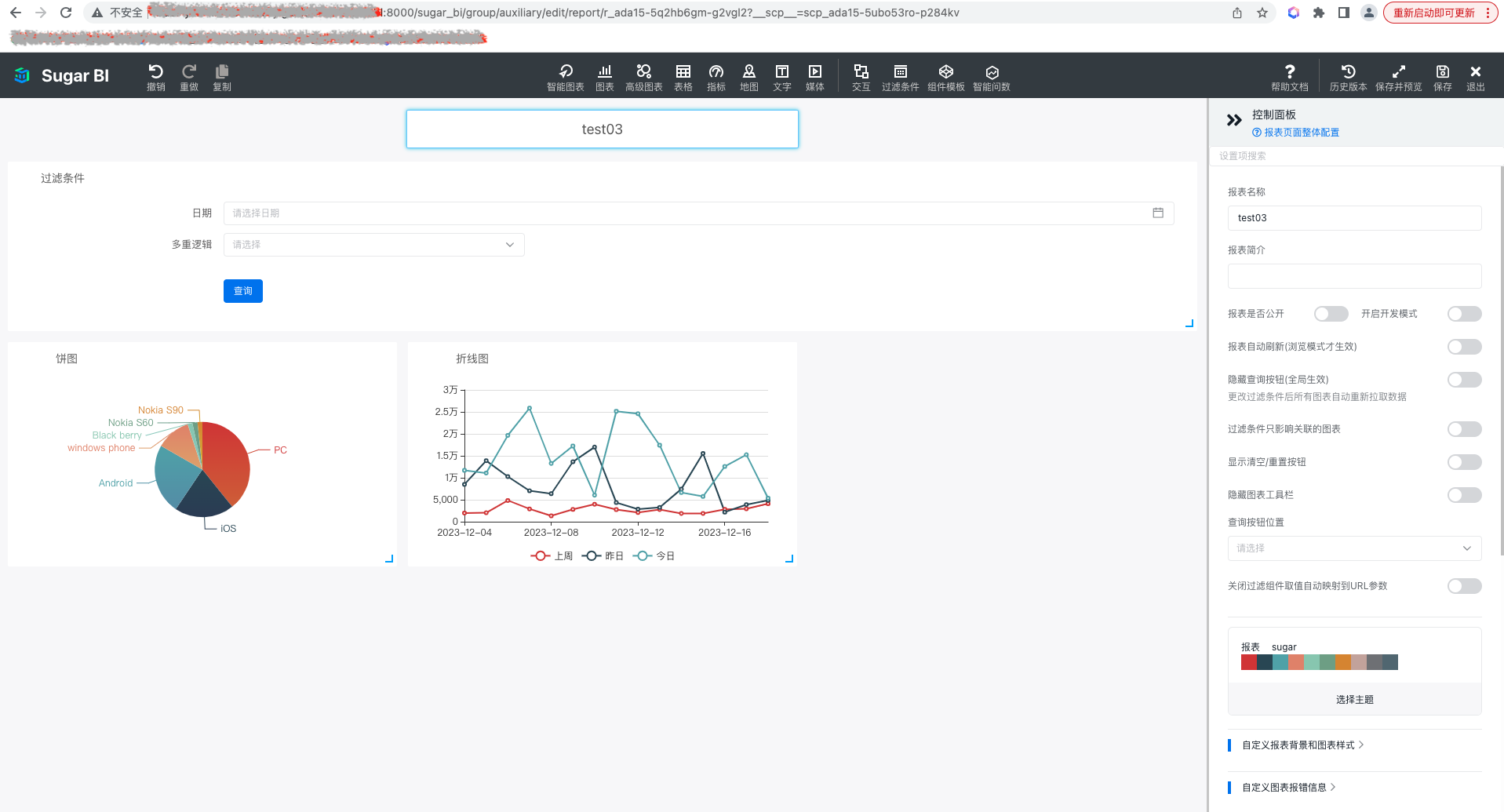Toggle 显示清空/重置按钮 switch
The image size is (1504, 812).
(x=1465, y=462)
